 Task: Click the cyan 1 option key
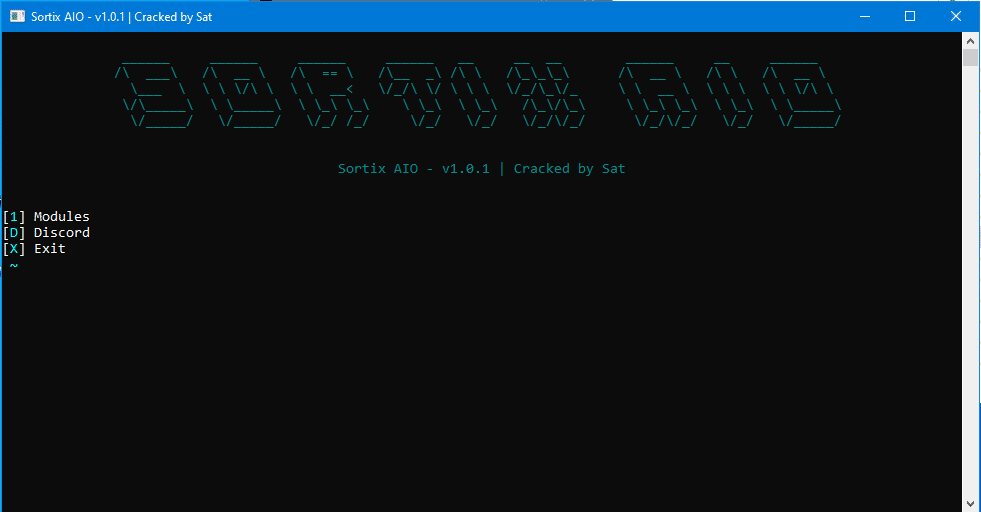click(x=14, y=217)
